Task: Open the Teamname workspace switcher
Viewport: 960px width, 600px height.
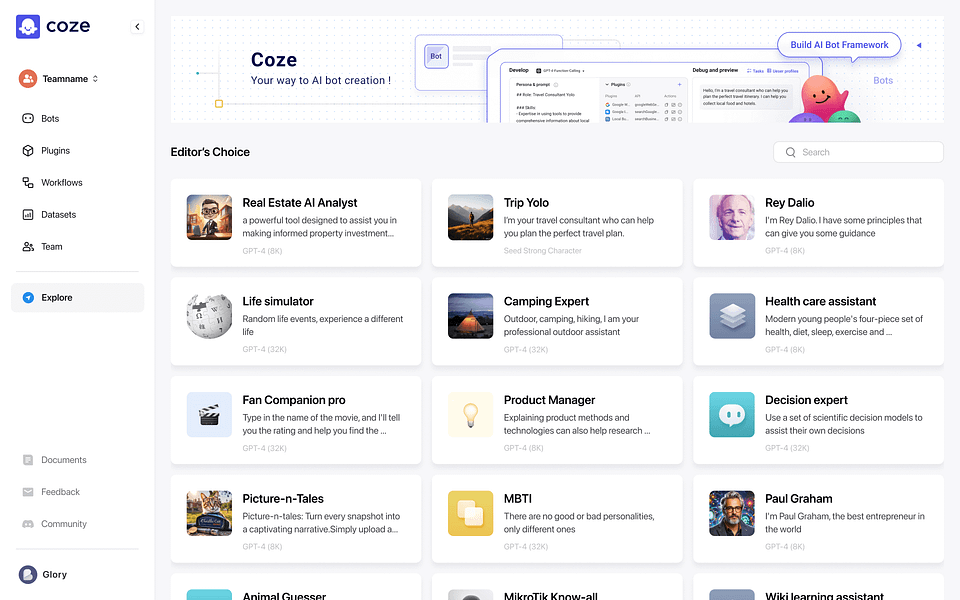Action: [x=60, y=78]
